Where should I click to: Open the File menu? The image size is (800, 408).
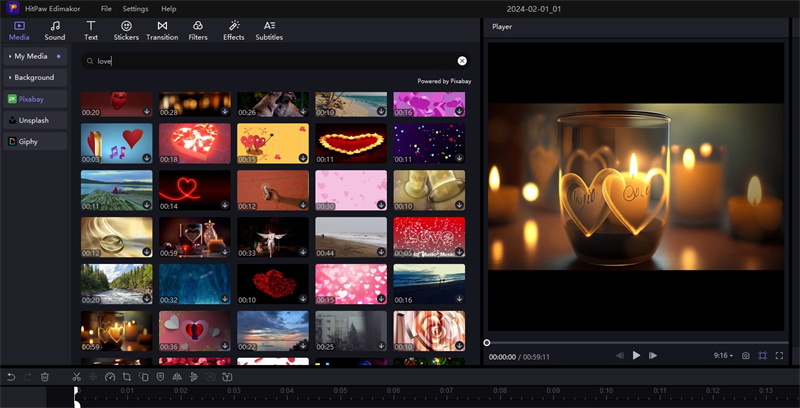pos(106,9)
